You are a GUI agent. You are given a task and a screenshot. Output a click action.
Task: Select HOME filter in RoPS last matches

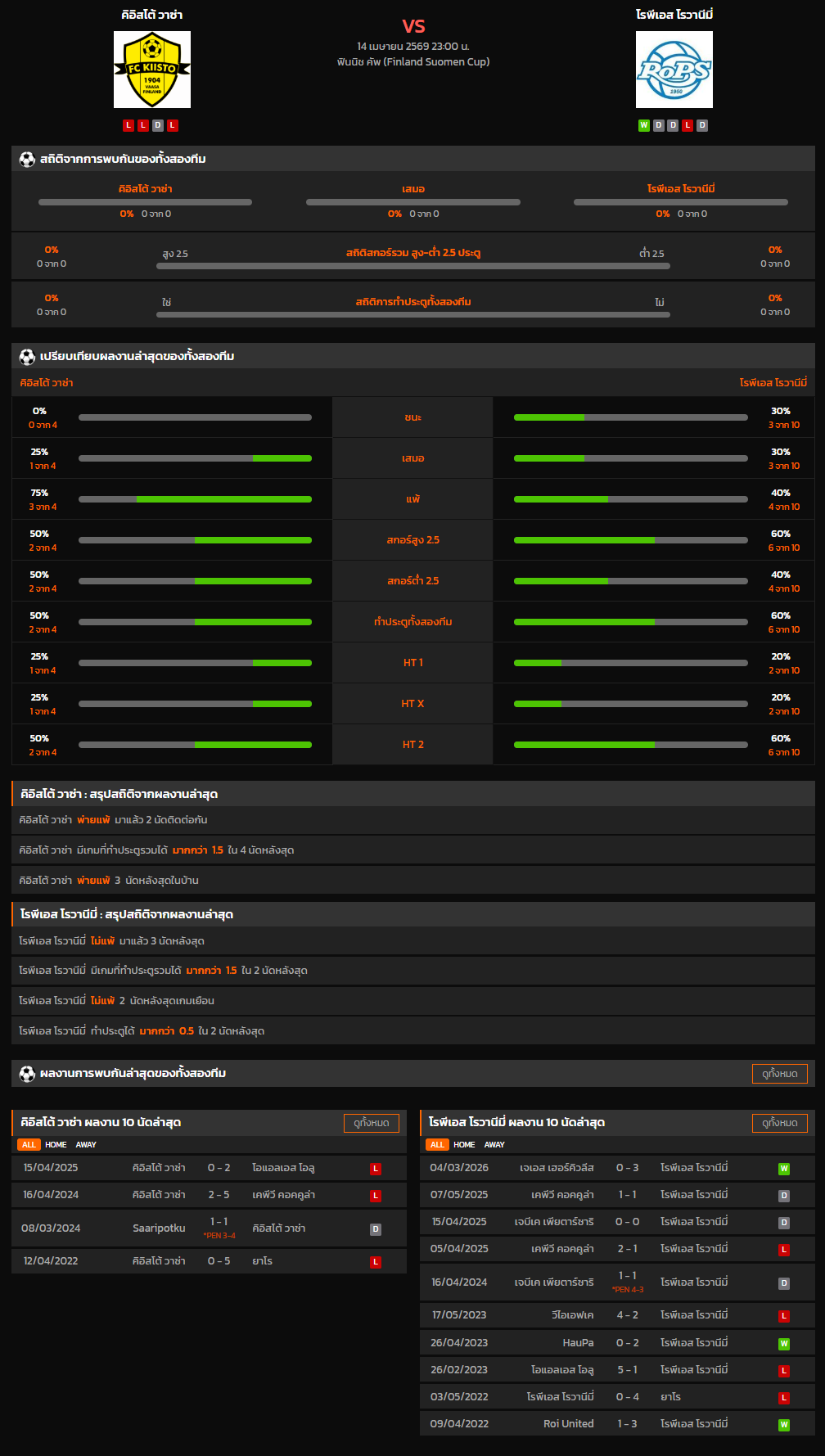464,1145
